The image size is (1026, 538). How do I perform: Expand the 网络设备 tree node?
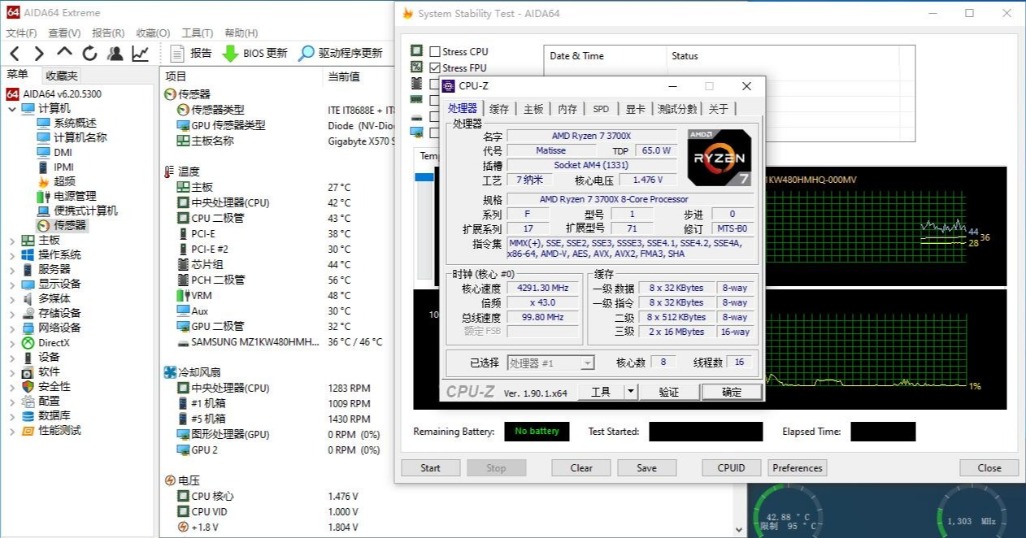[x=12, y=328]
